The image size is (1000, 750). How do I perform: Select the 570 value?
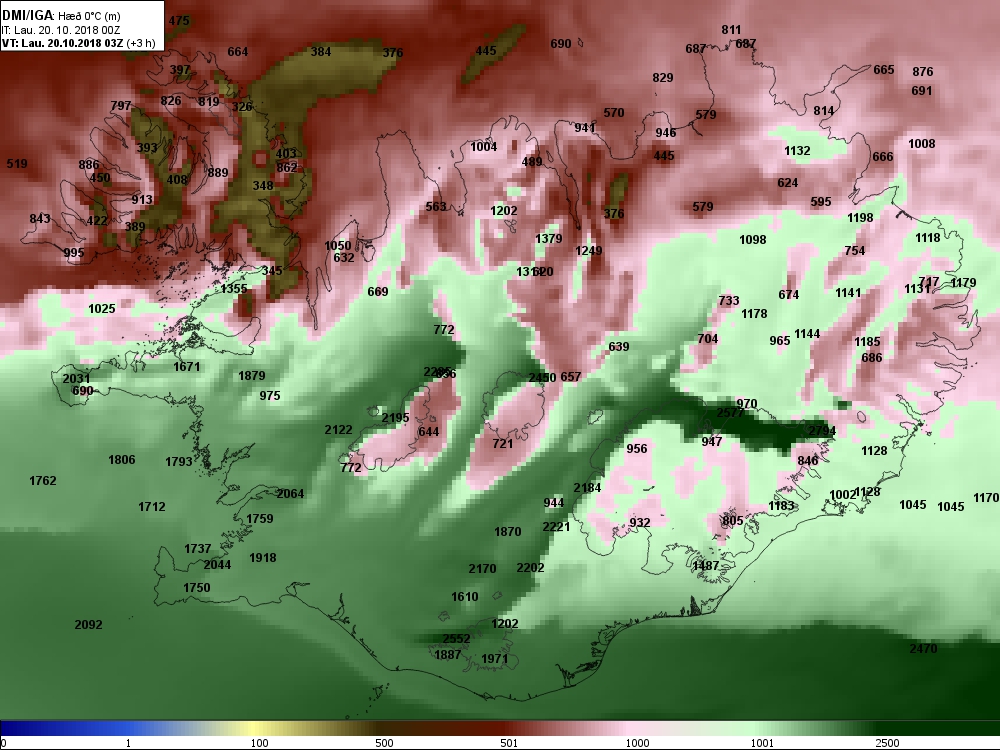tap(614, 113)
